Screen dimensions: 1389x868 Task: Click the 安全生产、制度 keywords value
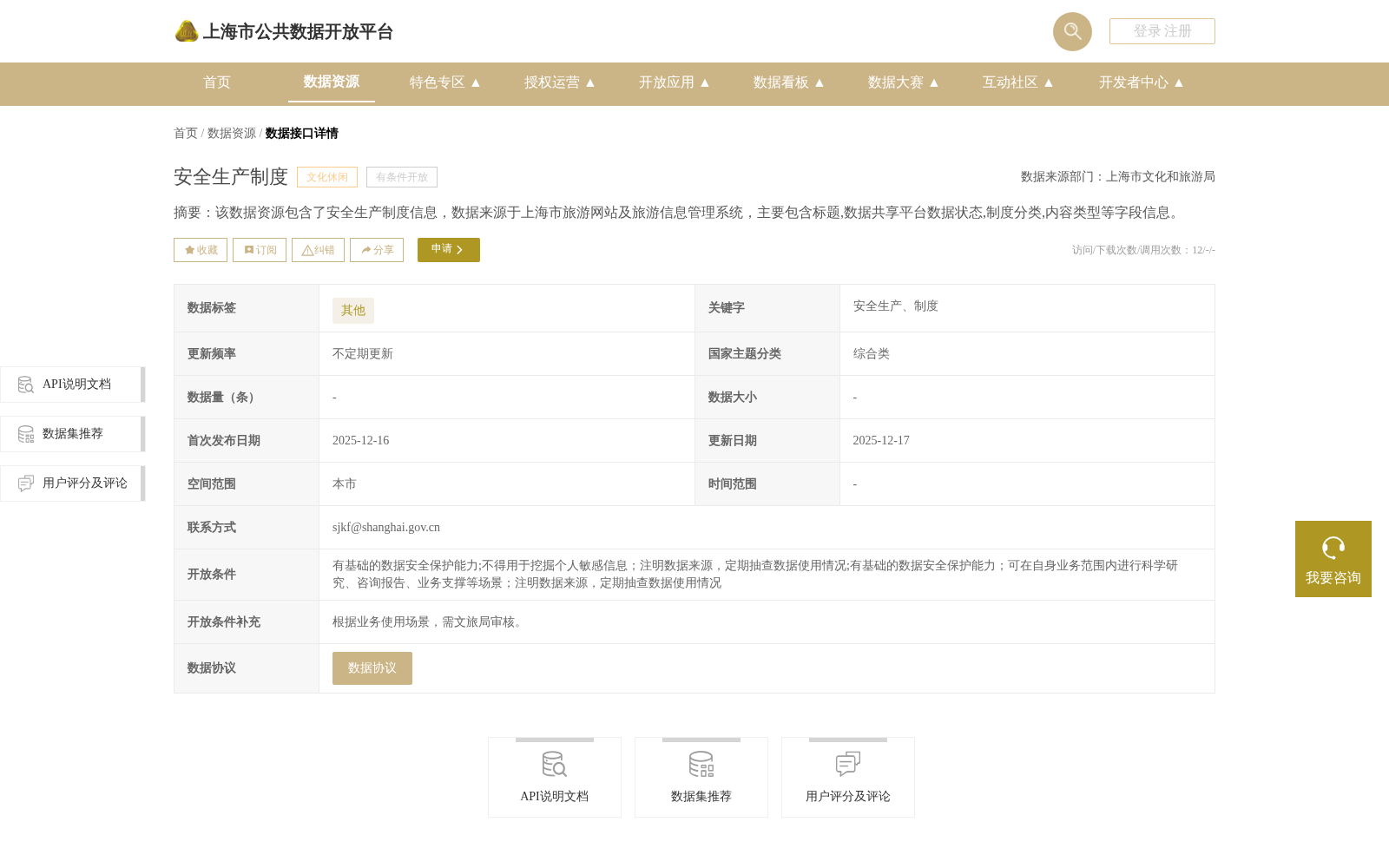(x=896, y=306)
